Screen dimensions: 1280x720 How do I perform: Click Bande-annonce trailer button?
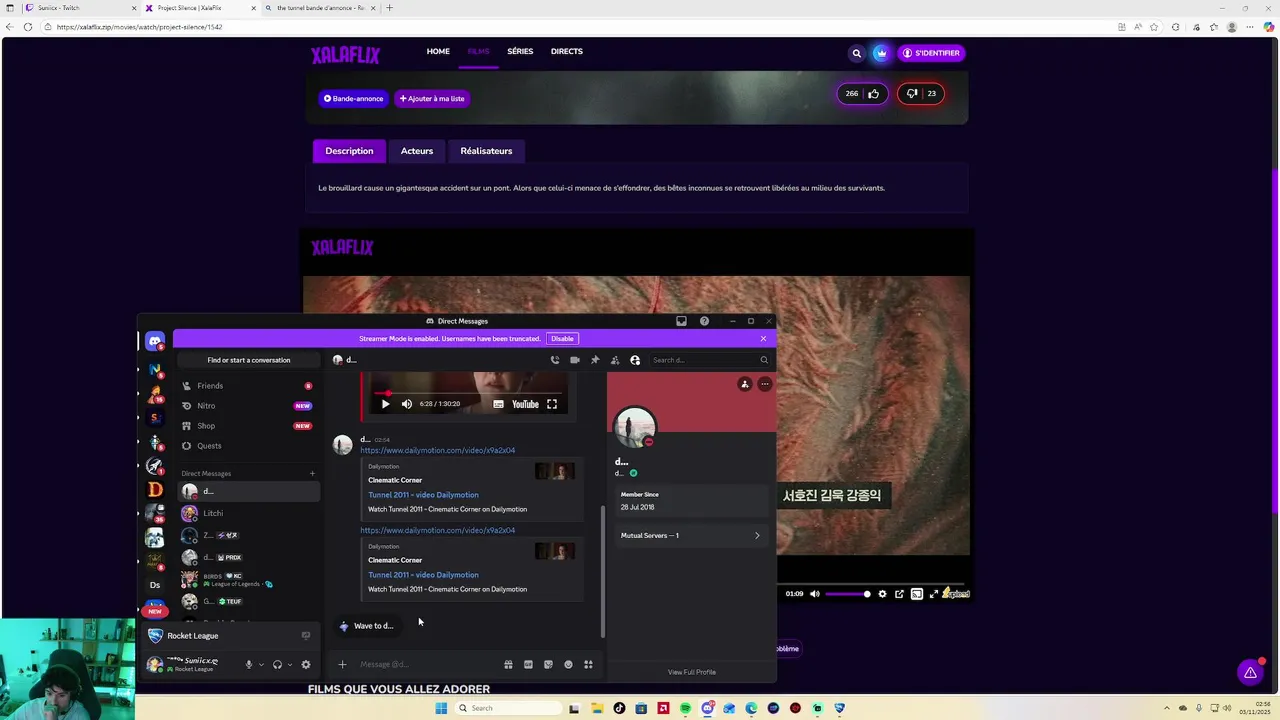tap(353, 99)
